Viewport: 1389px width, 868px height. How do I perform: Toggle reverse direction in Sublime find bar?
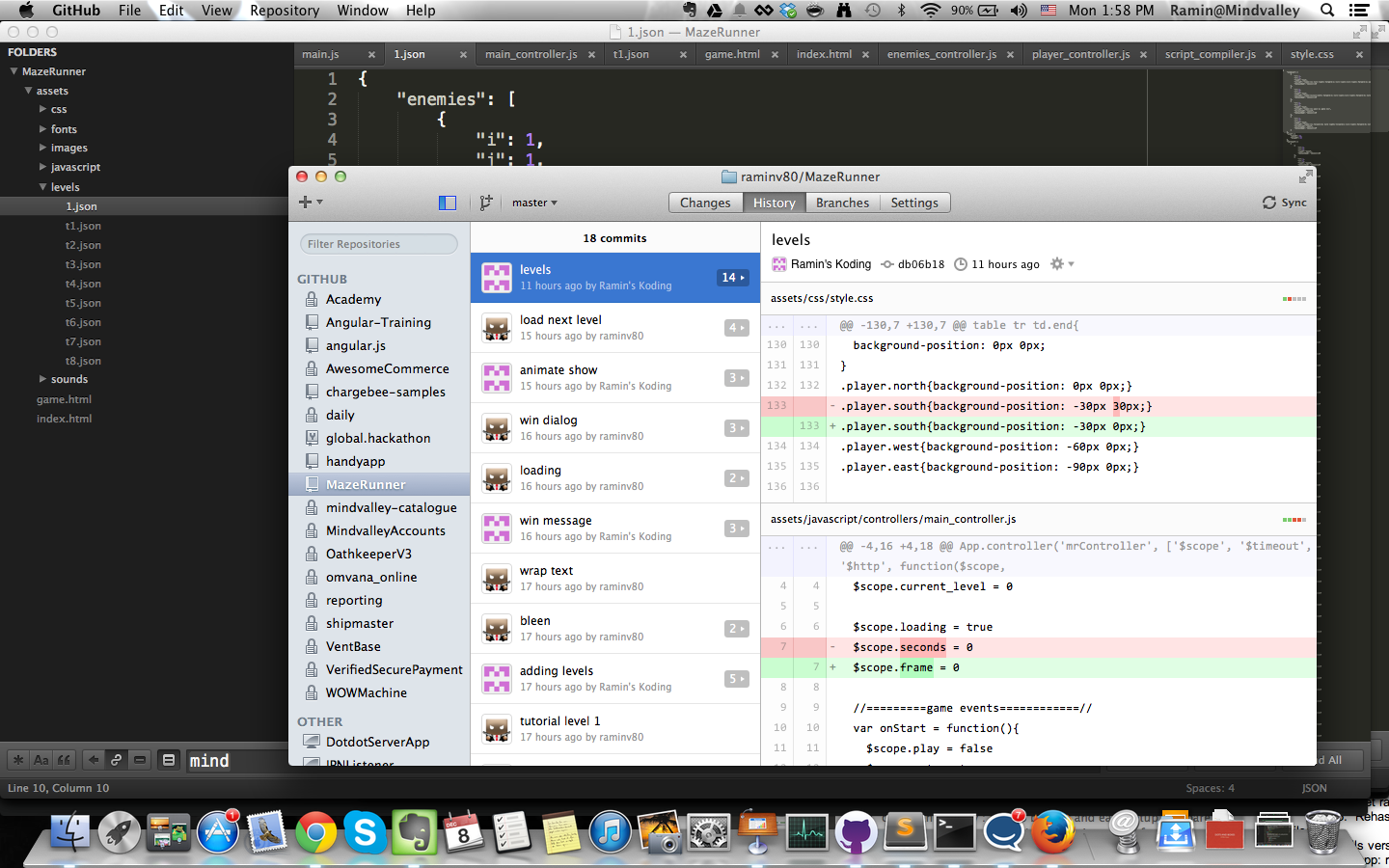click(94, 760)
